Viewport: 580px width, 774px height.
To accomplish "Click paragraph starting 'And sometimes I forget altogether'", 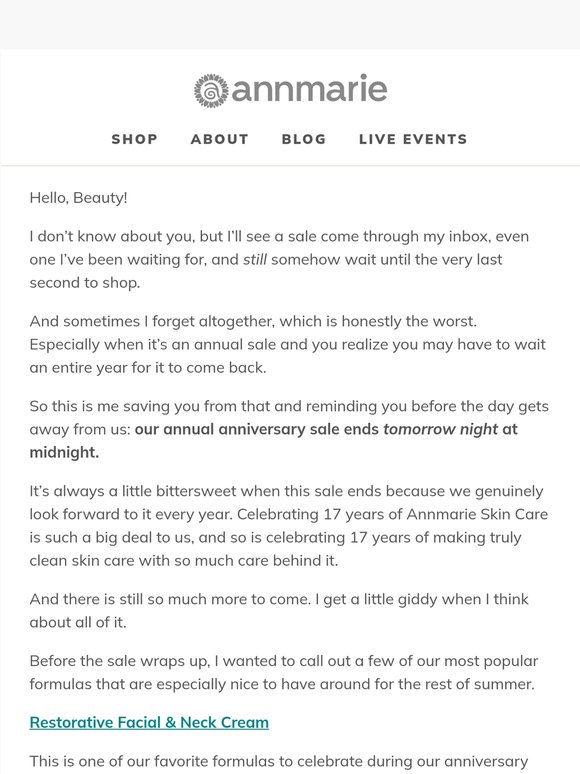I will [x=287, y=344].
